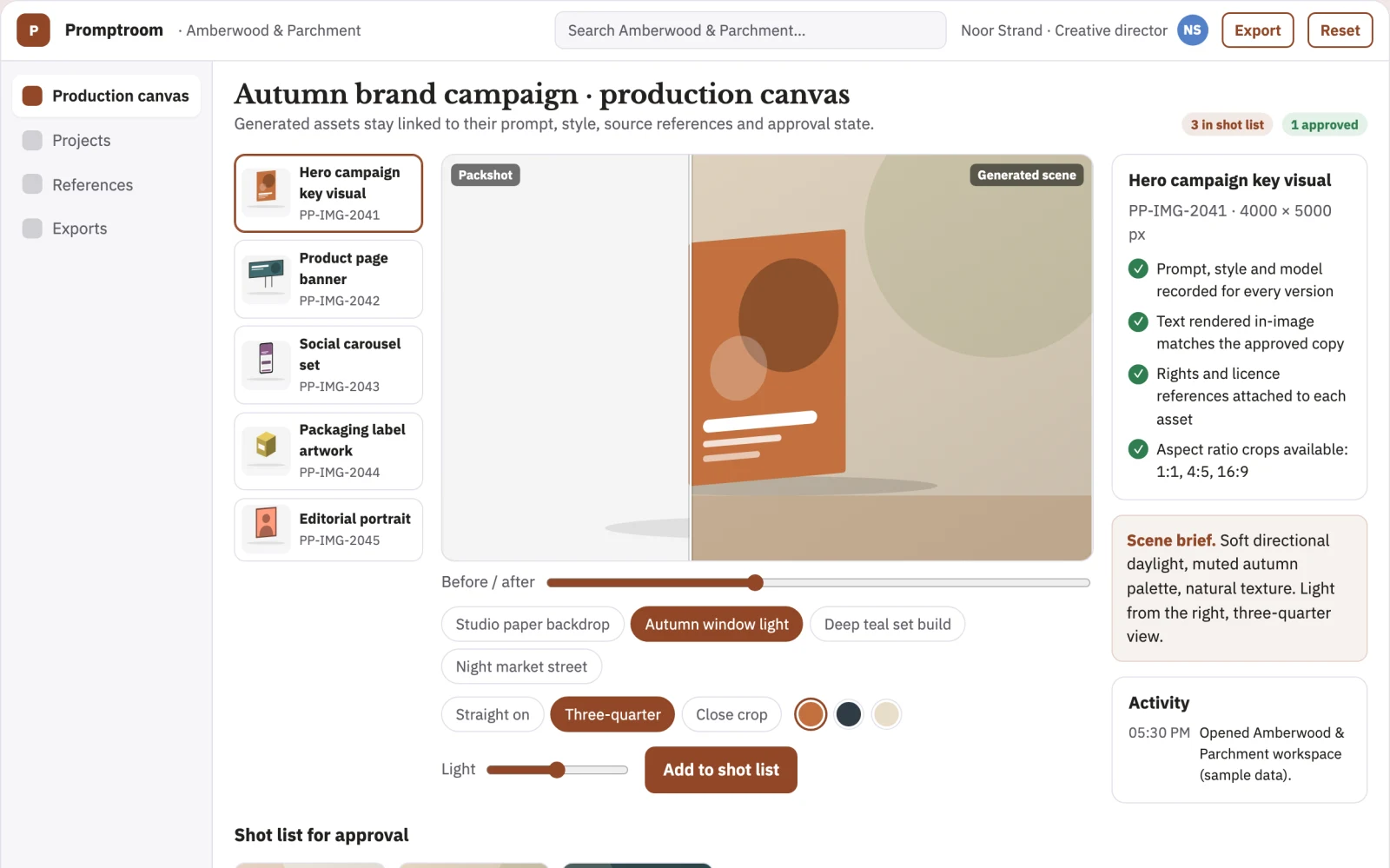This screenshot has width=1390, height=868.
Task: Pick the dark navy color swatch
Action: click(849, 714)
